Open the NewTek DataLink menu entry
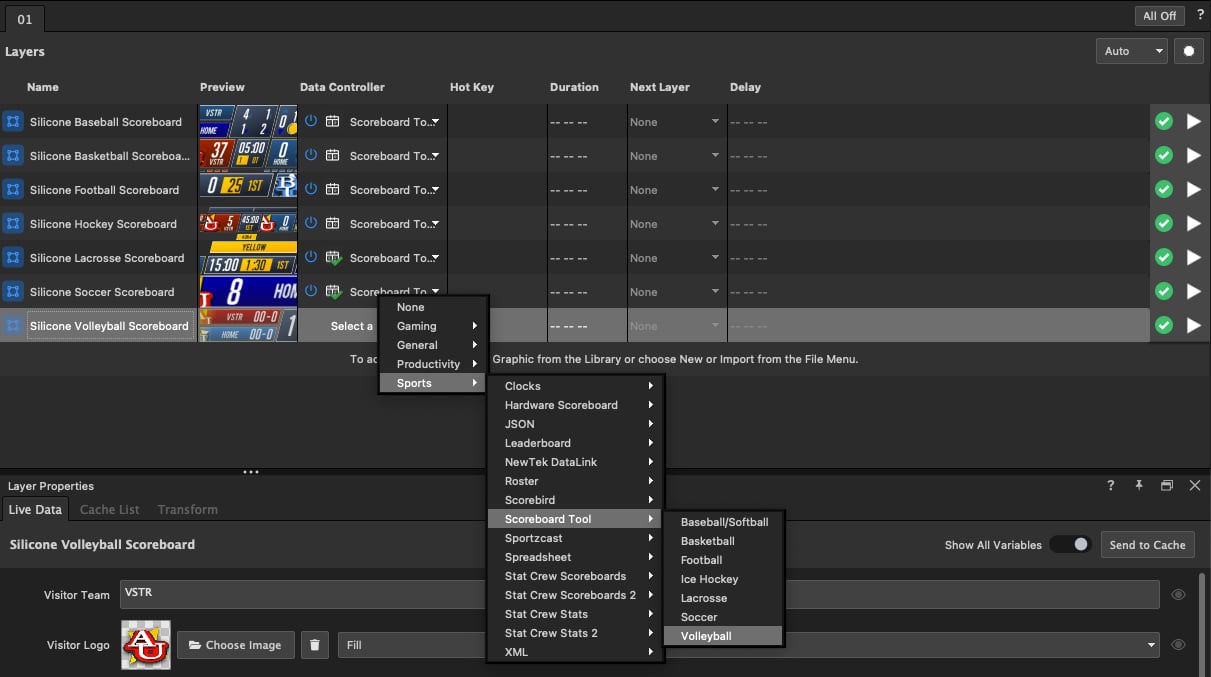 [575, 462]
